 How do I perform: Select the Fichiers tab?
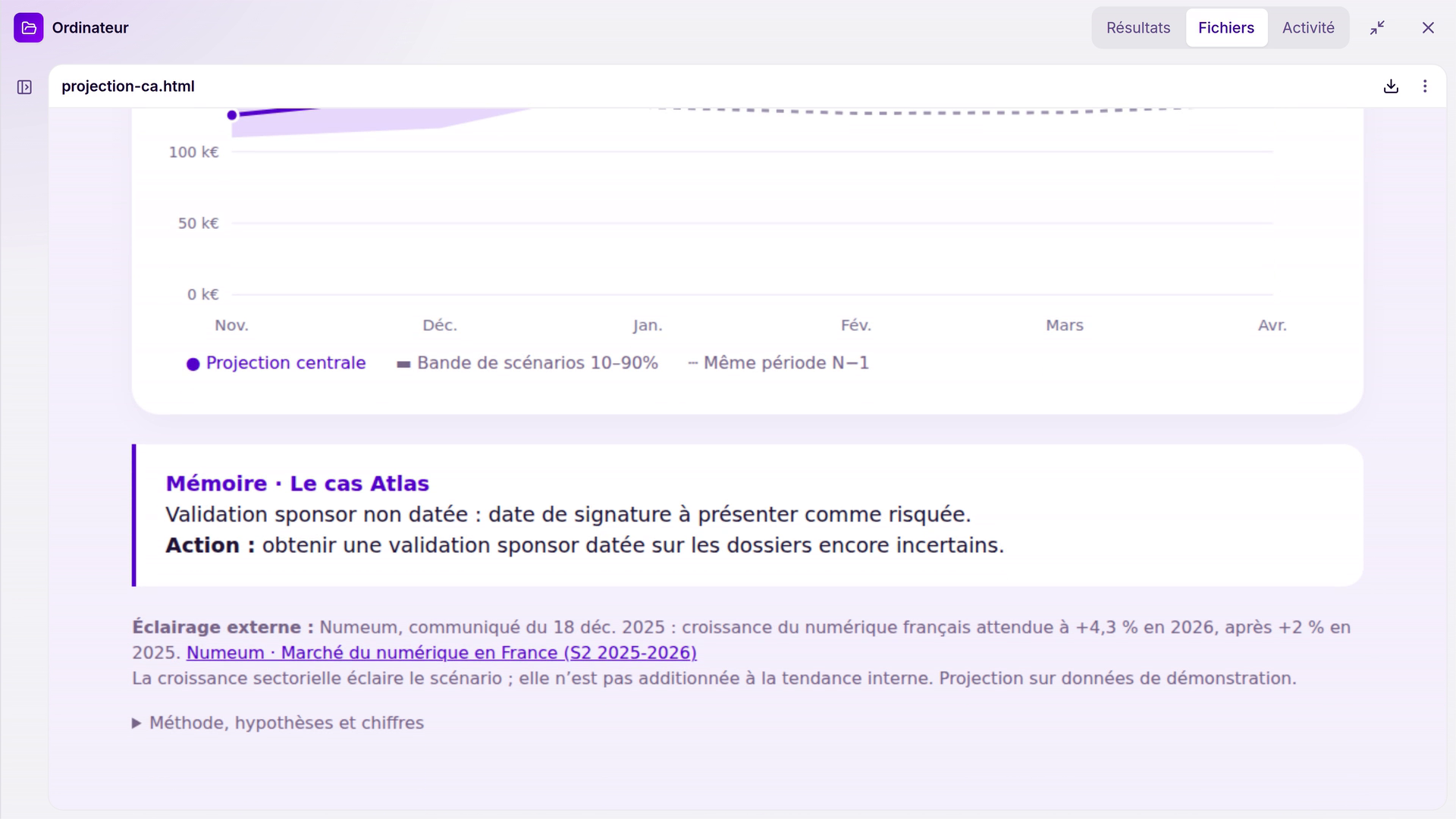[x=1226, y=28]
